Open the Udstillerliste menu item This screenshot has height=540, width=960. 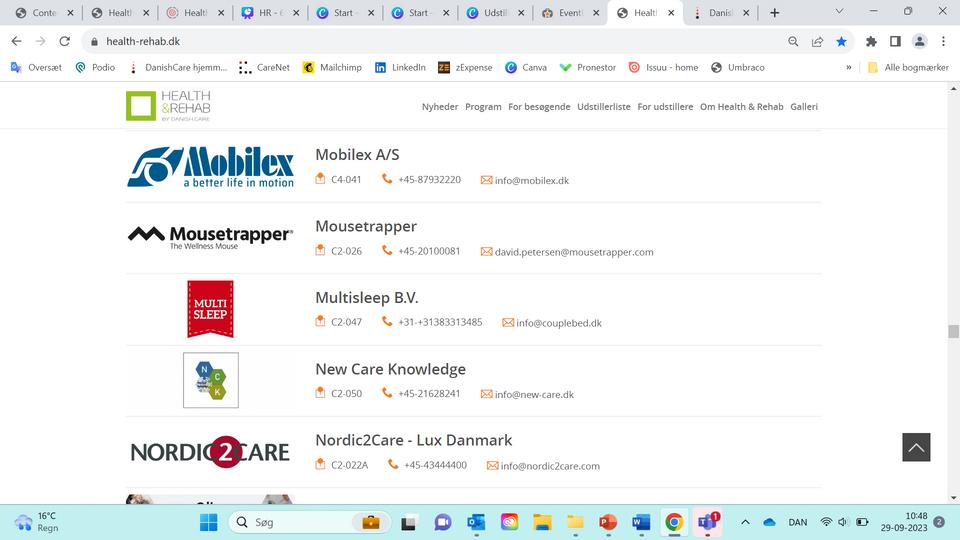[x=604, y=107]
